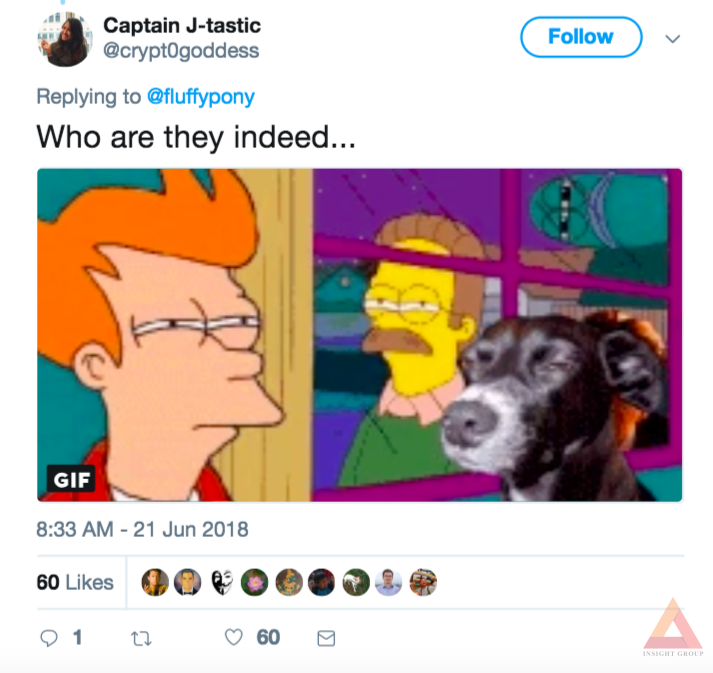Screen dimensions: 713x673
Task: Open the @fluffypony profile link
Action: (x=201, y=97)
